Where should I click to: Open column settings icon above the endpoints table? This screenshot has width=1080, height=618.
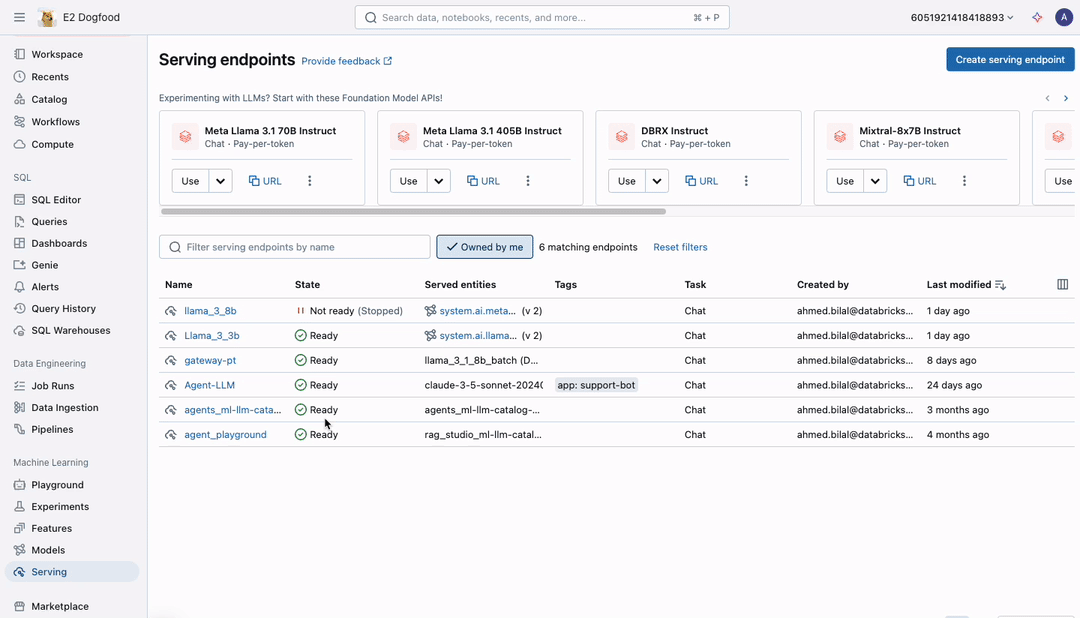coord(1062,284)
